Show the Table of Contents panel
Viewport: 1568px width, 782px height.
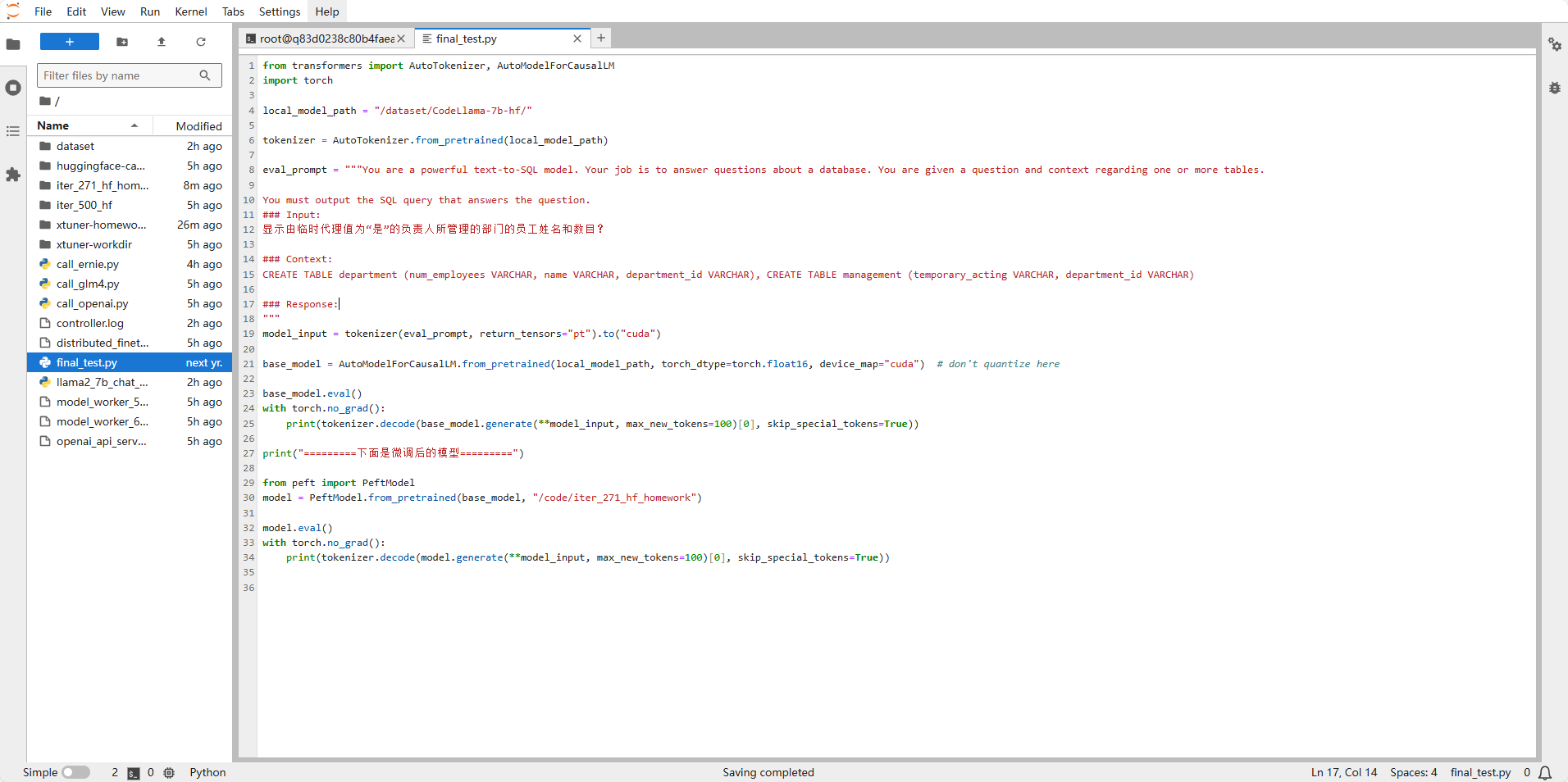pyautogui.click(x=13, y=131)
